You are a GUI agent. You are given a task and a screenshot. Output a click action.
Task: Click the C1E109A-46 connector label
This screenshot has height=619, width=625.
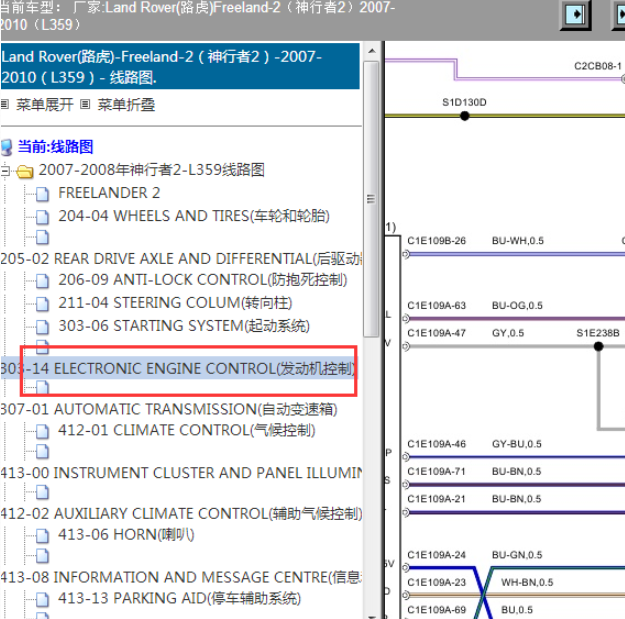436,444
